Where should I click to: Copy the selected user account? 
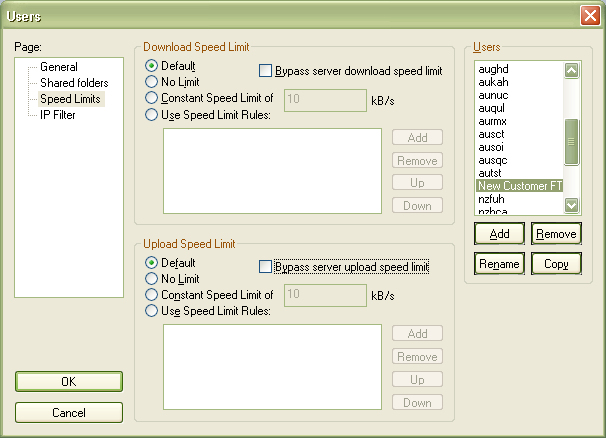[x=556, y=264]
